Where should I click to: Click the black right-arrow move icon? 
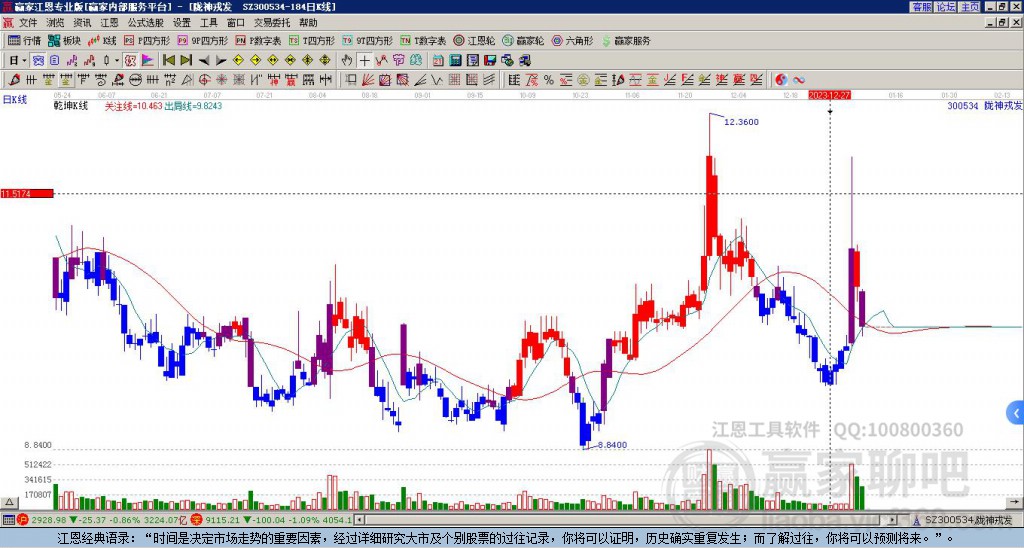(221, 60)
